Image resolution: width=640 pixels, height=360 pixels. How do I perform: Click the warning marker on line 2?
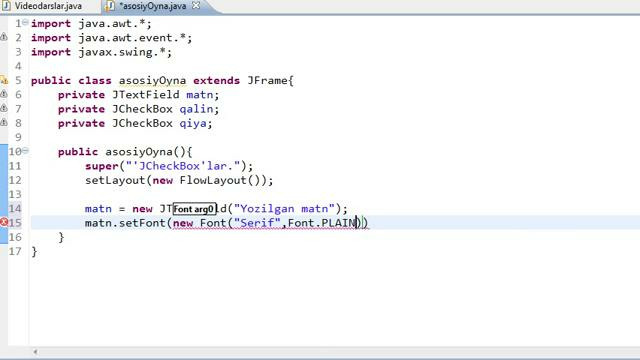tap(4, 37)
